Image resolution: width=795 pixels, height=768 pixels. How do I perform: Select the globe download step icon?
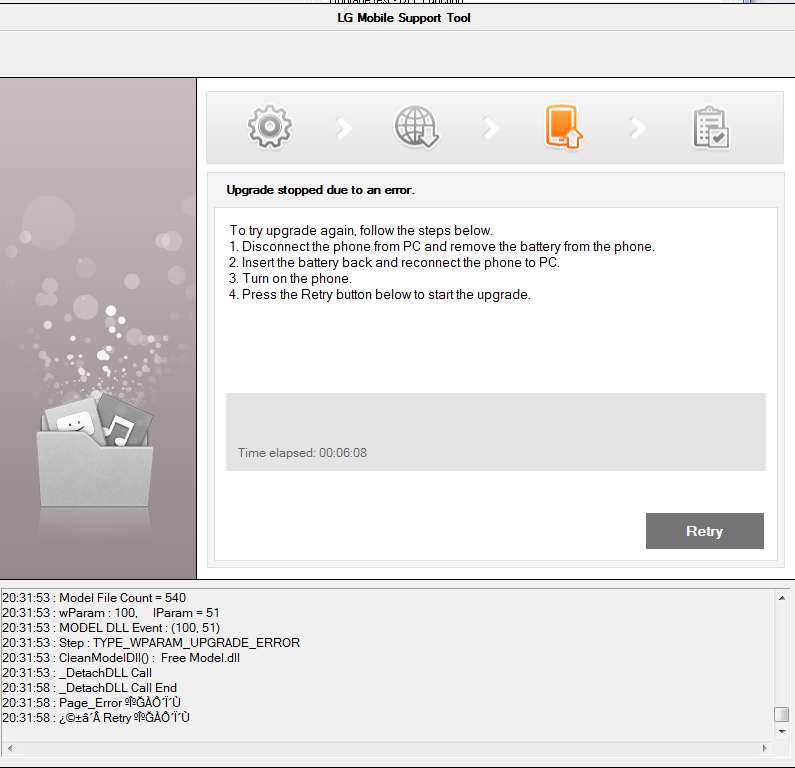click(x=416, y=127)
